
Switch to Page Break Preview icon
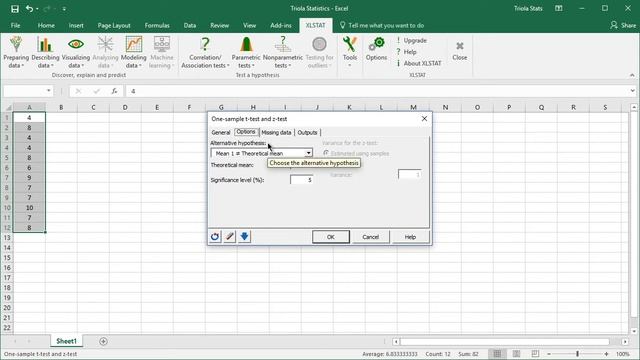pyautogui.click(x=535, y=354)
